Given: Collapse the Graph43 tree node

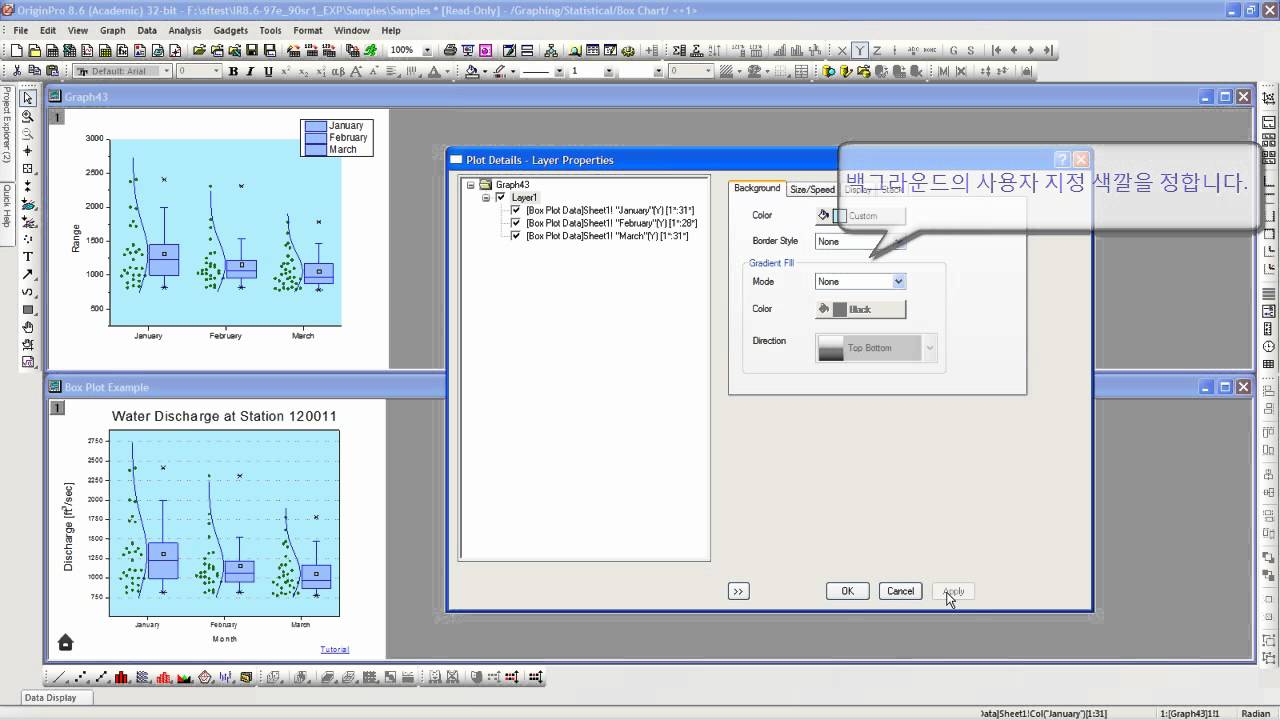Looking at the screenshot, I should coord(471,185).
